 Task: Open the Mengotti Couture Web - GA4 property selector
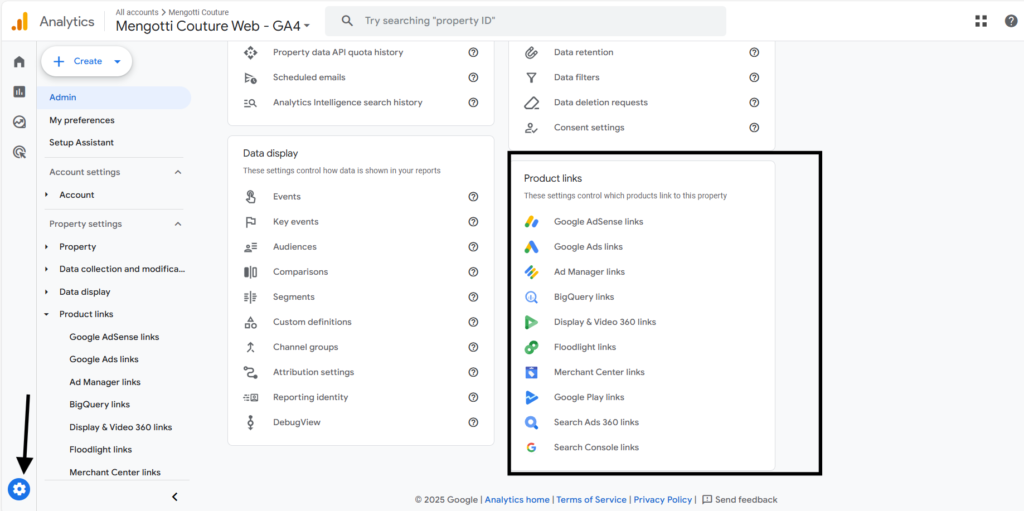[213, 26]
